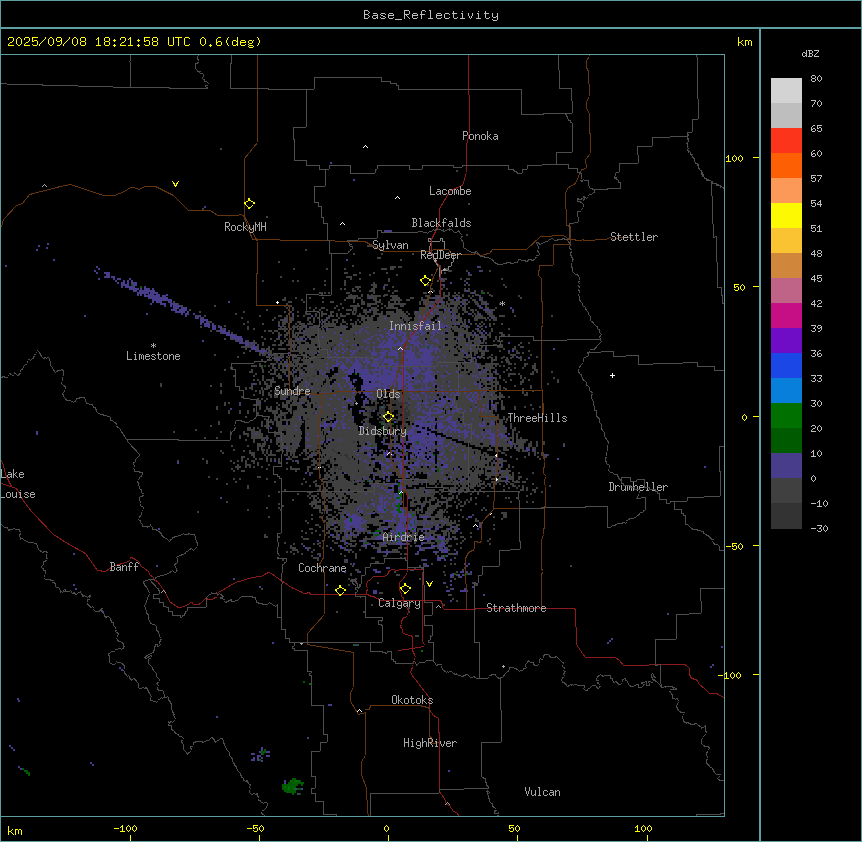
Task: Click the Okotoks label
Action: (x=412, y=700)
